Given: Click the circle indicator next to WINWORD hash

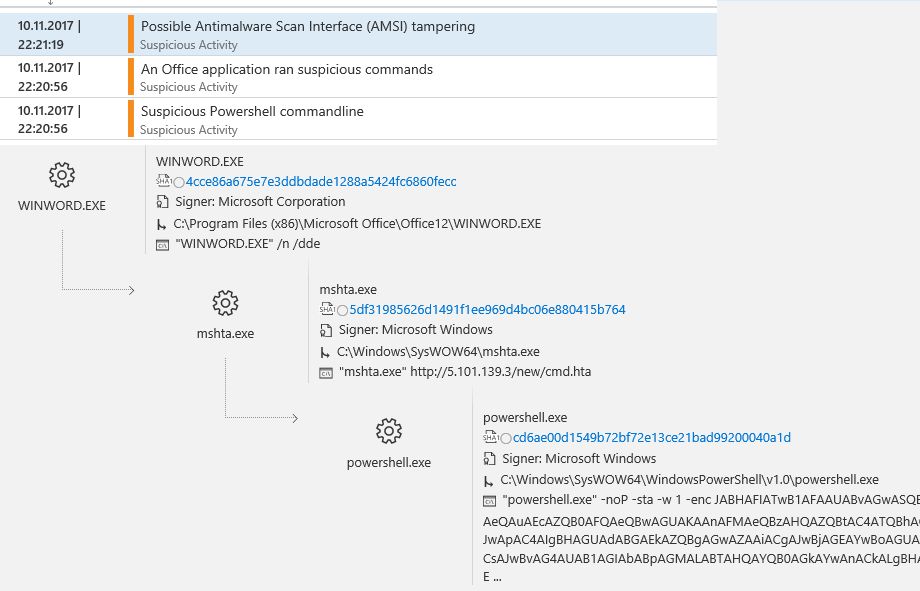Looking at the screenshot, I should pyautogui.click(x=179, y=183).
